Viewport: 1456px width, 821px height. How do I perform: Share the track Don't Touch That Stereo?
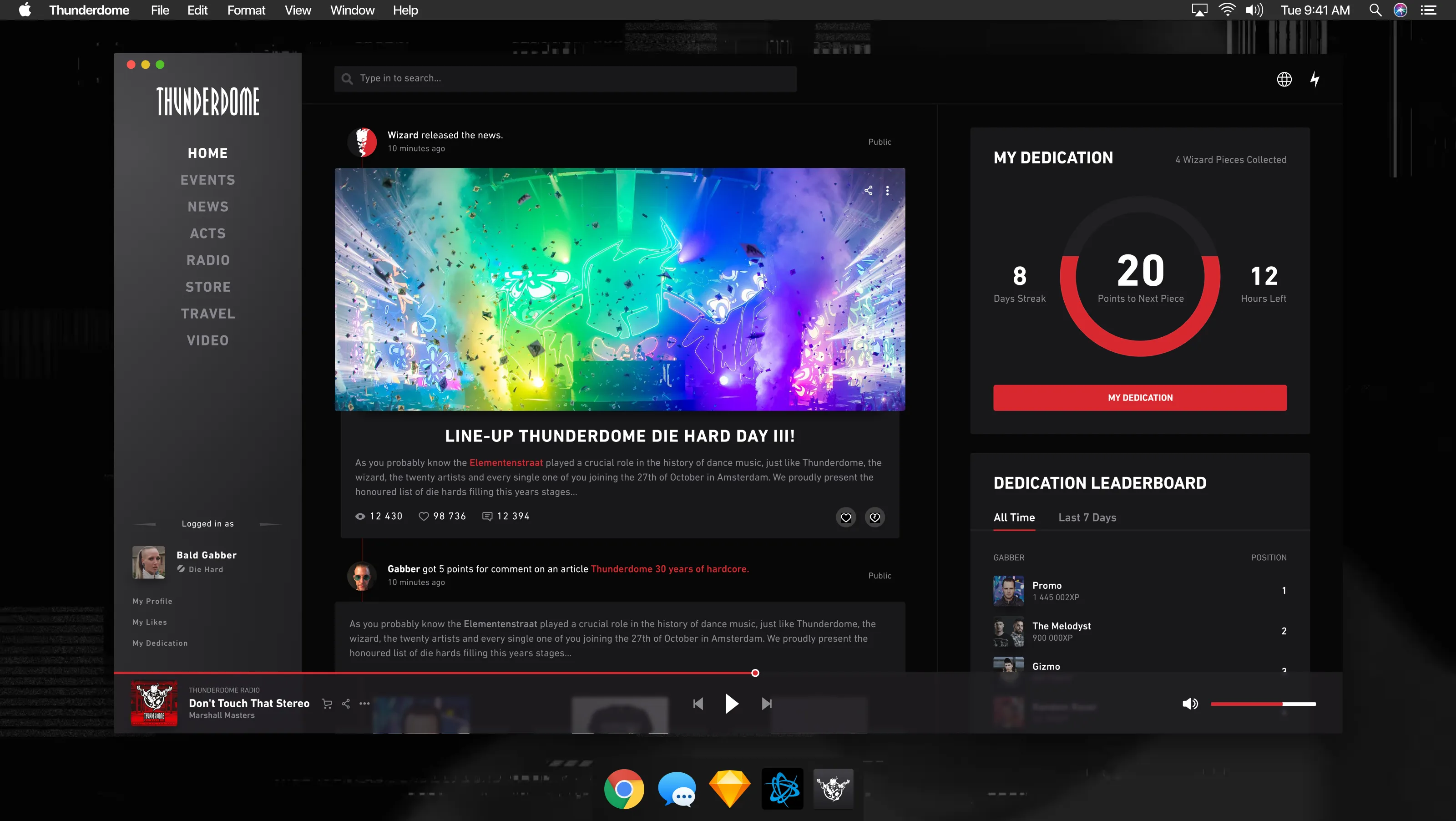(x=346, y=704)
